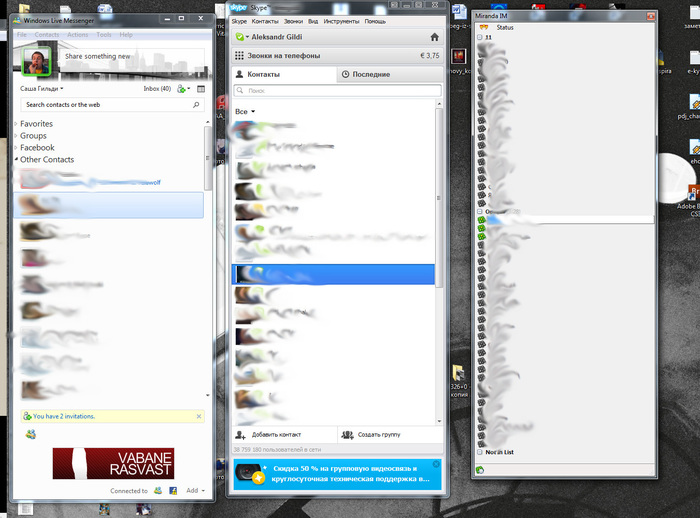Click the € 3,75 credit balance

429,56
